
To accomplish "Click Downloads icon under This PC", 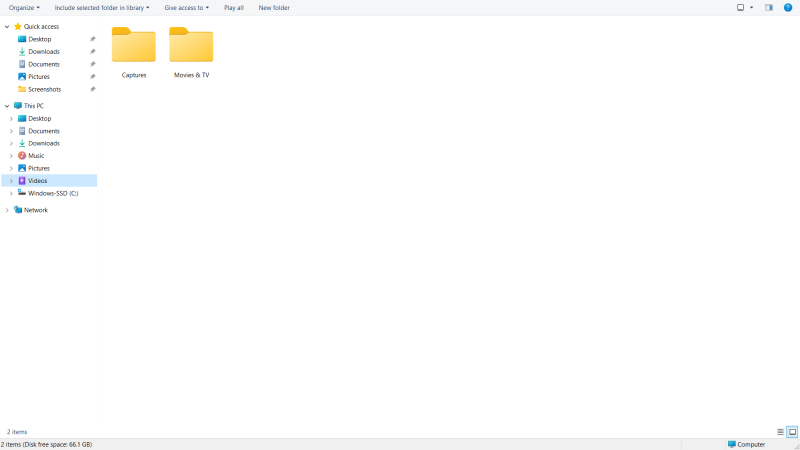I will (x=22, y=143).
